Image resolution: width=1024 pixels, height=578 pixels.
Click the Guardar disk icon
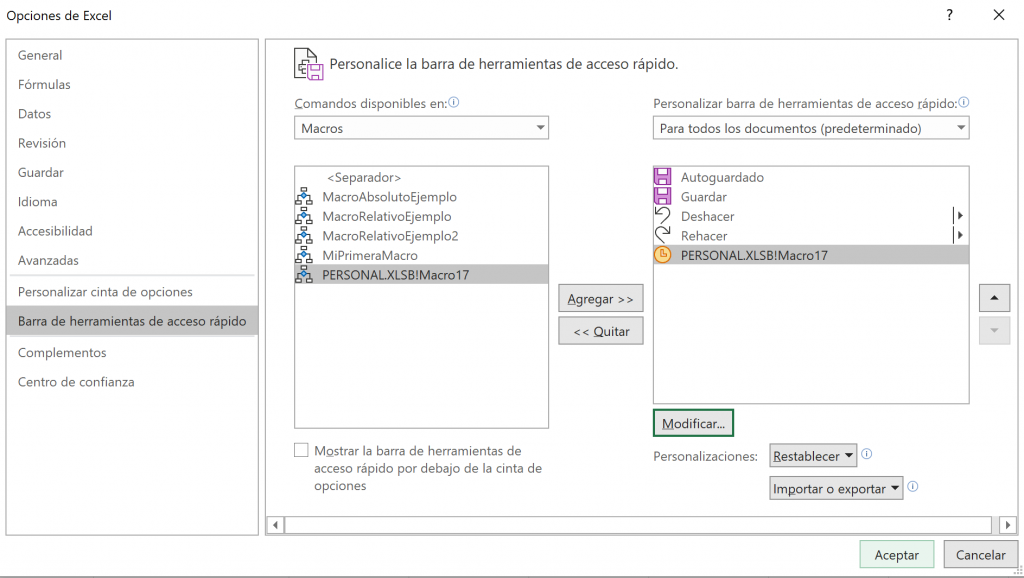[663, 197]
